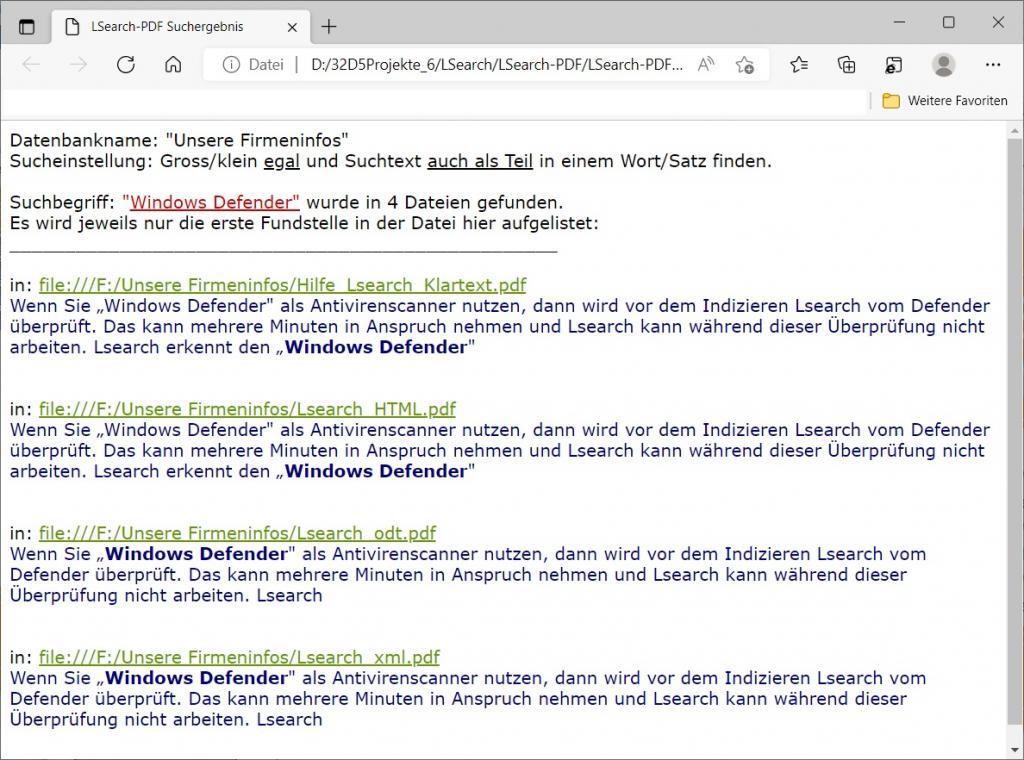
Task: Open a new browser tab
Action: coord(329,27)
